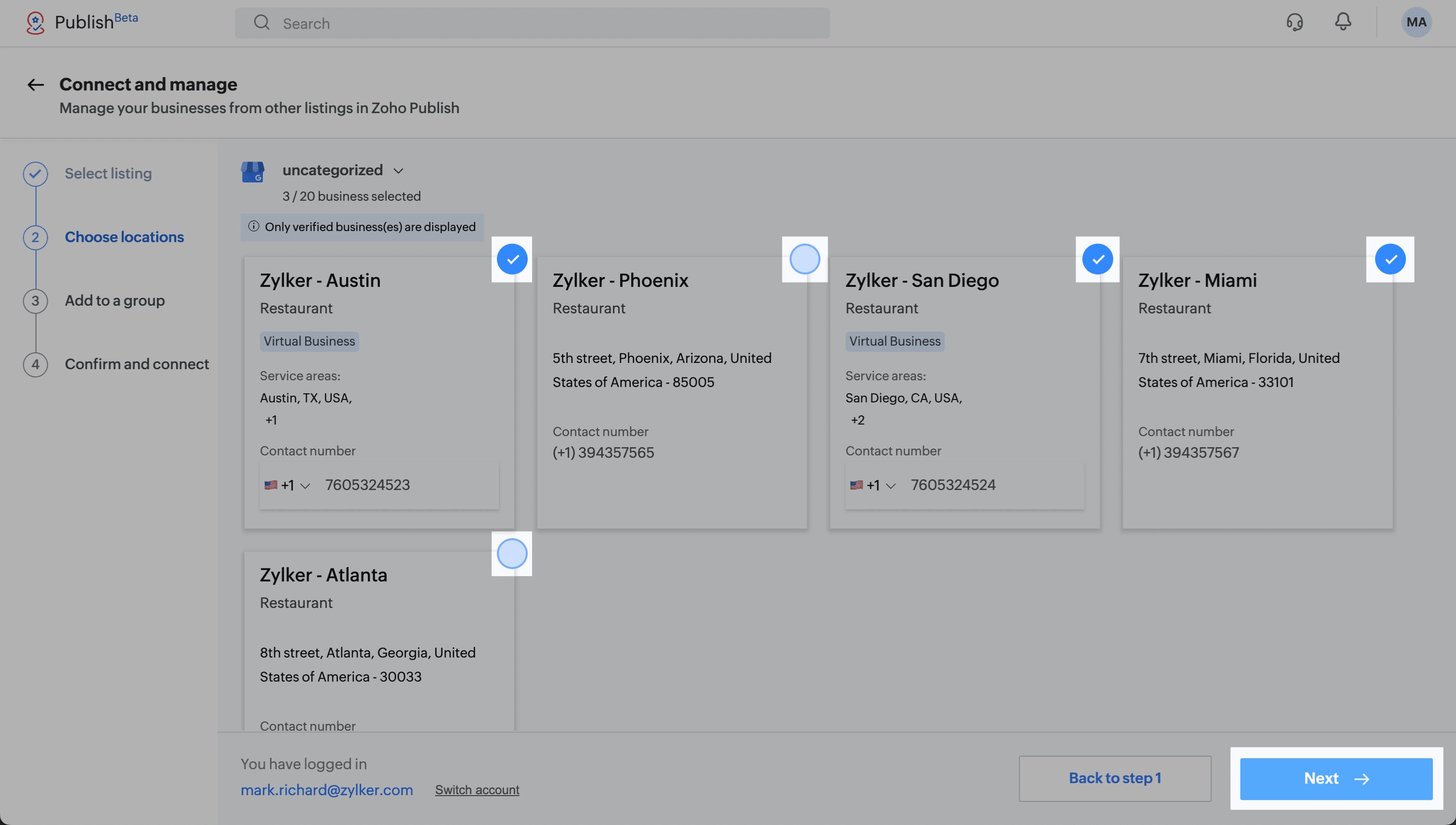Open support via the headset icon
The height and width of the screenshot is (825, 1456).
coord(1295,23)
